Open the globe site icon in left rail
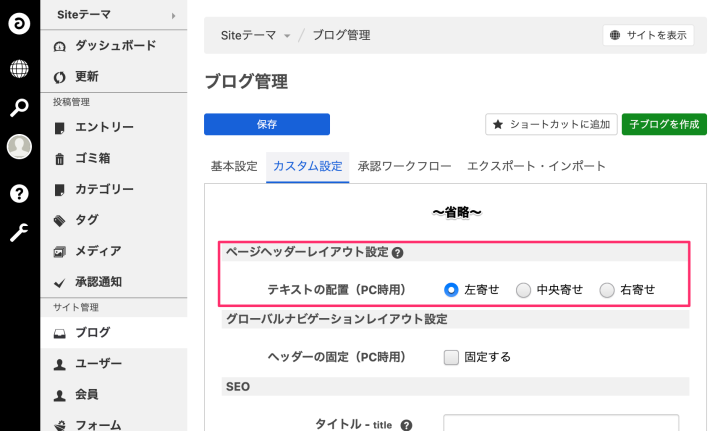This screenshot has height=431, width=723. pyautogui.click(x=19, y=69)
